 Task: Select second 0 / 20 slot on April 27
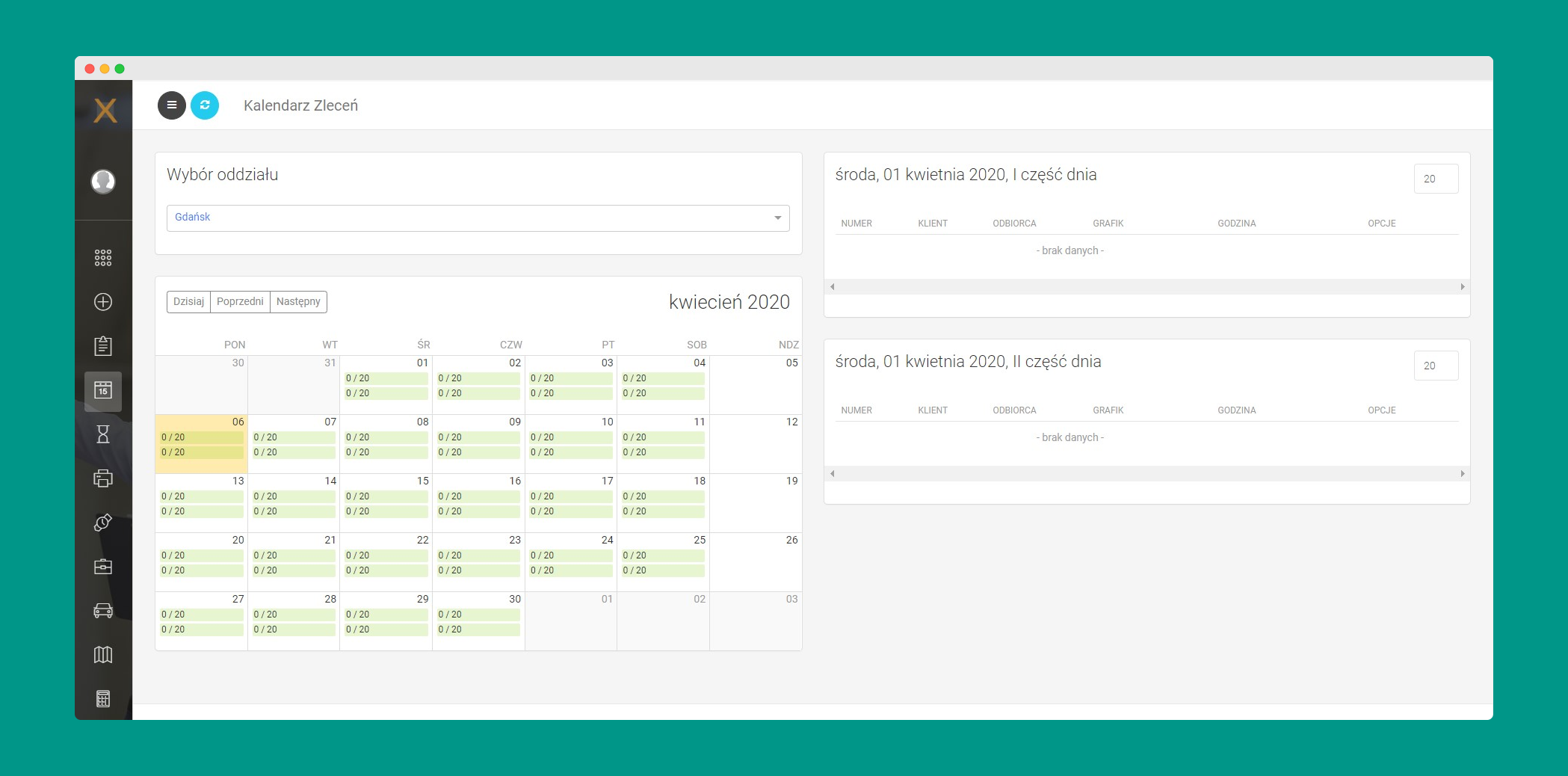point(201,629)
